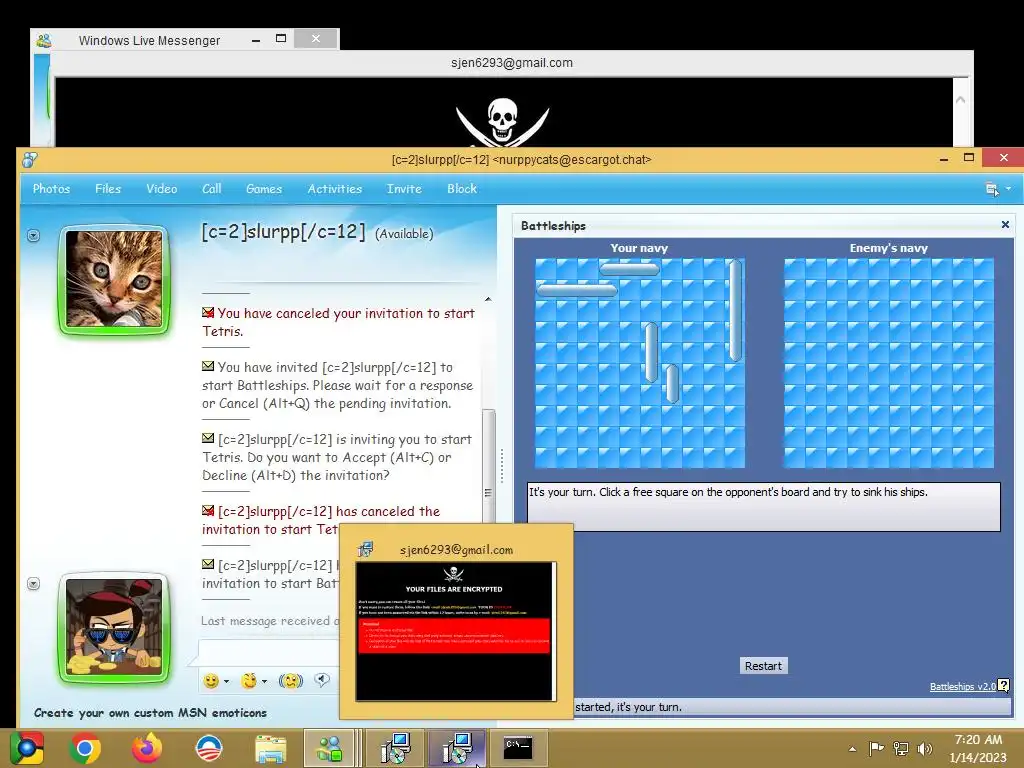
Task: Expand the dropdown arrow beside the toolbar menu icon
Action: point(1008,188)
